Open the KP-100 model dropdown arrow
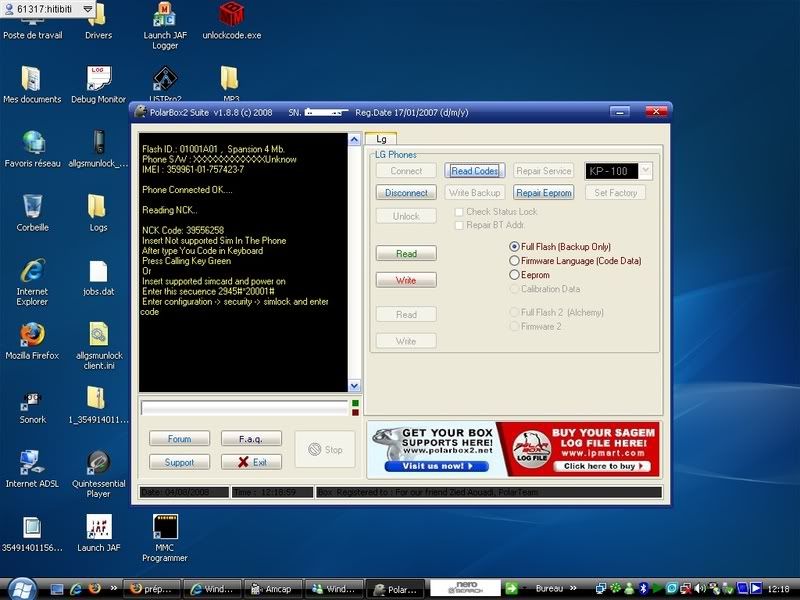This screenshot has height=600, width=800. tap(645, 170)
